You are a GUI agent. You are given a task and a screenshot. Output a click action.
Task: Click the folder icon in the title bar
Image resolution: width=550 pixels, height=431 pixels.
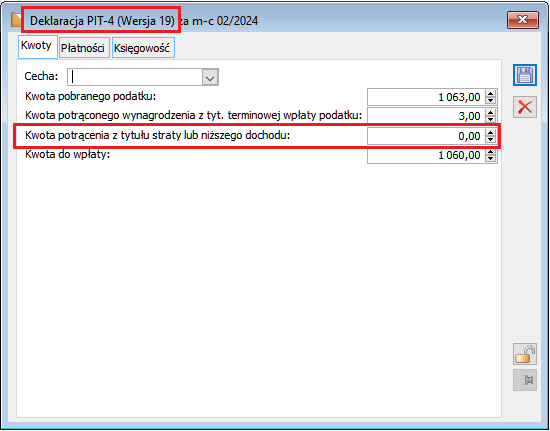coord(16,20)
